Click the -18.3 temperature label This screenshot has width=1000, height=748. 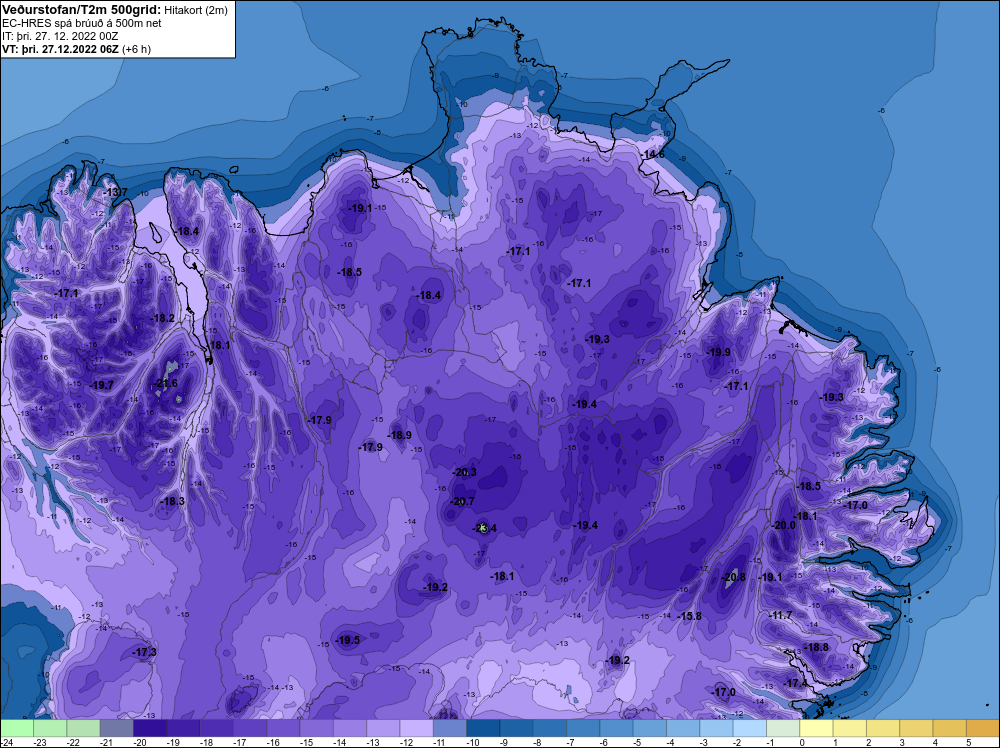(x=172, y=501)
